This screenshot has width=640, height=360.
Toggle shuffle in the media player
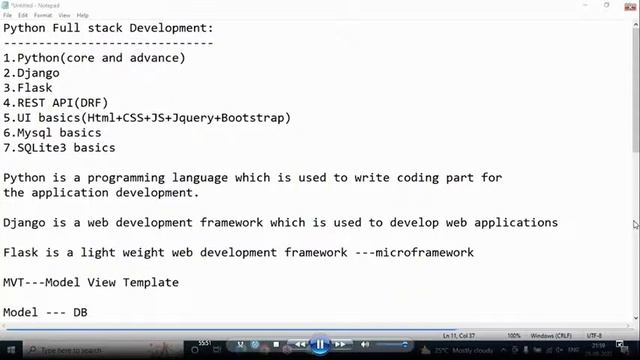pyautogui.click(x=241, y=345)
